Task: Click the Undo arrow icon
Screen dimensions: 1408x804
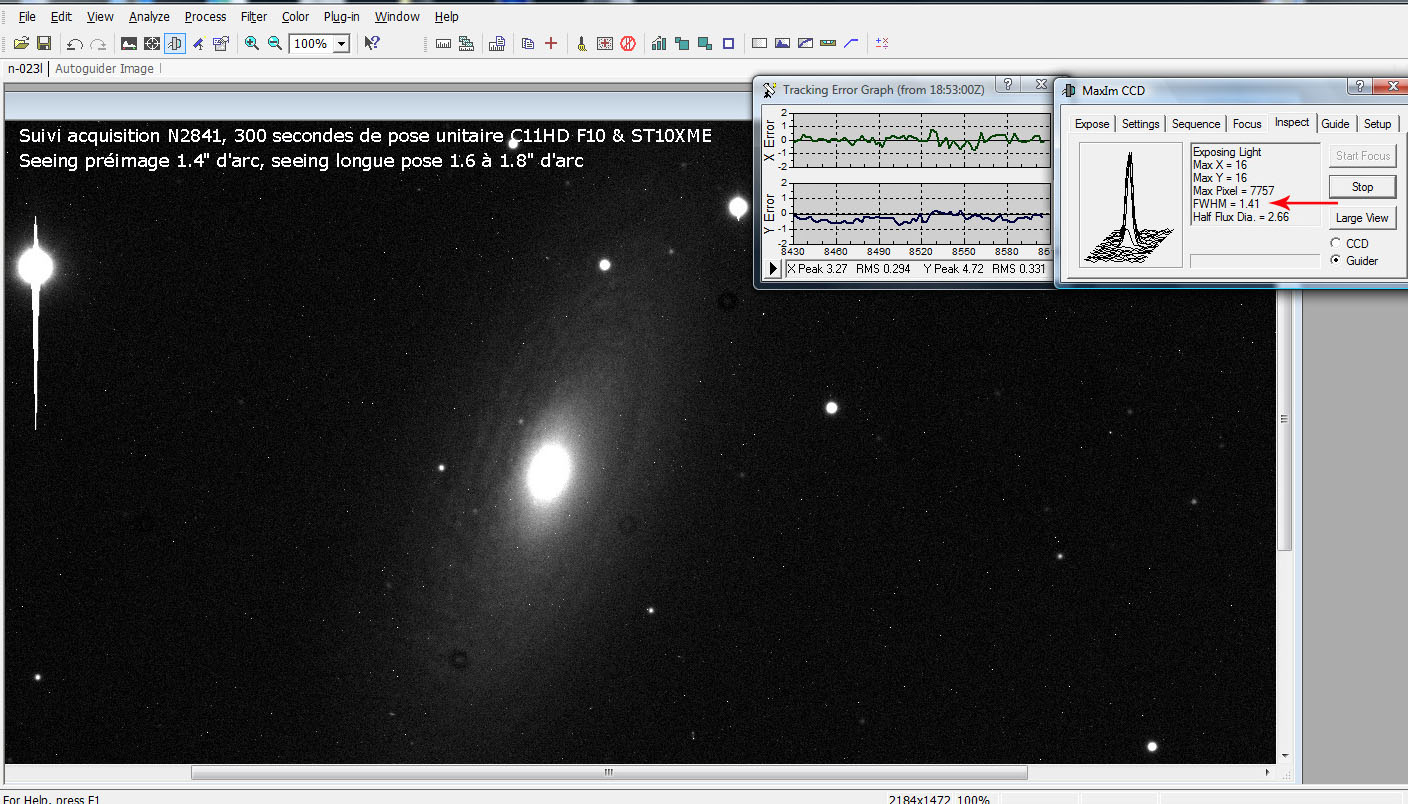Action: coord(74,44)
